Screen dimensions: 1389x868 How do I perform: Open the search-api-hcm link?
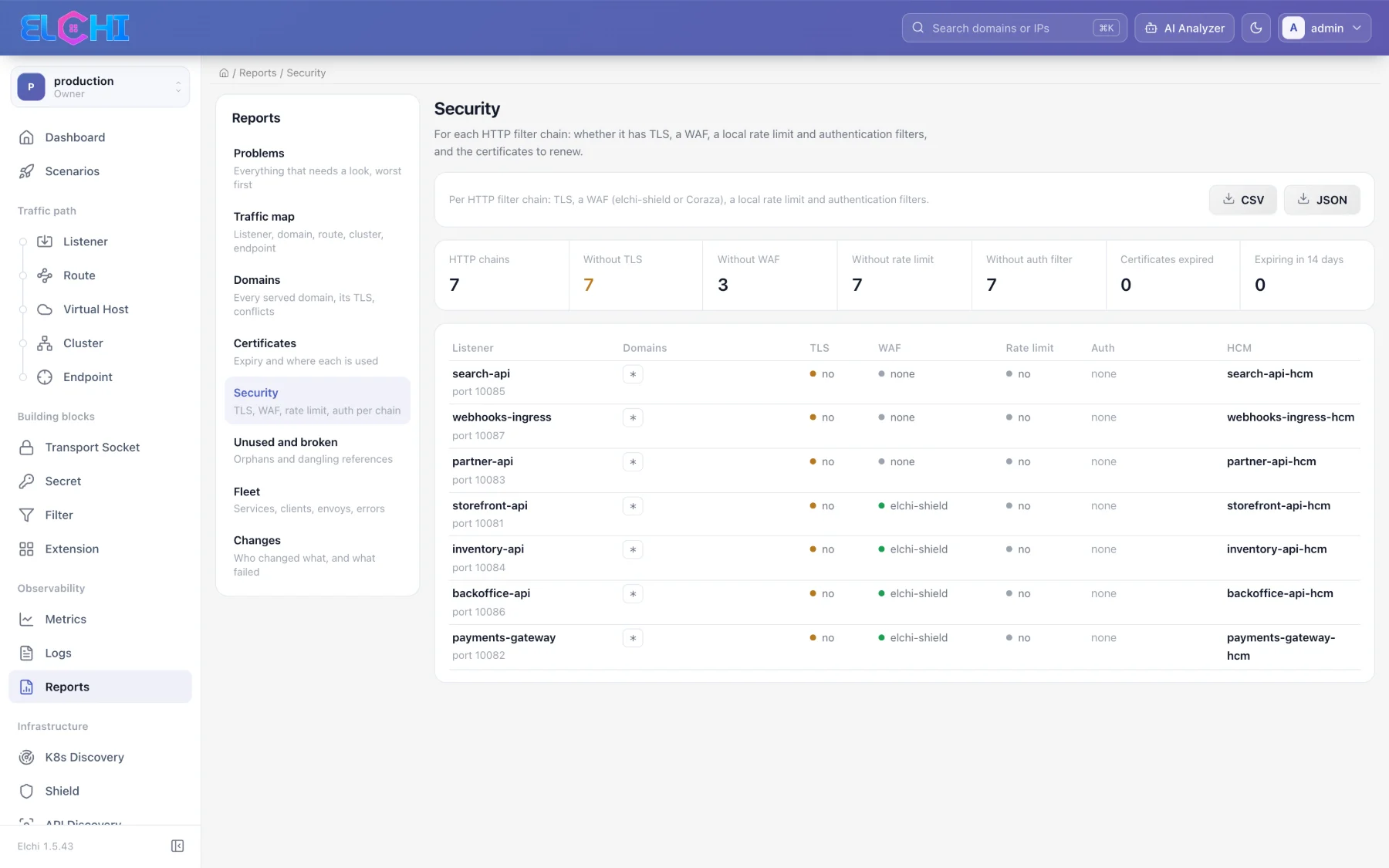1269,373
